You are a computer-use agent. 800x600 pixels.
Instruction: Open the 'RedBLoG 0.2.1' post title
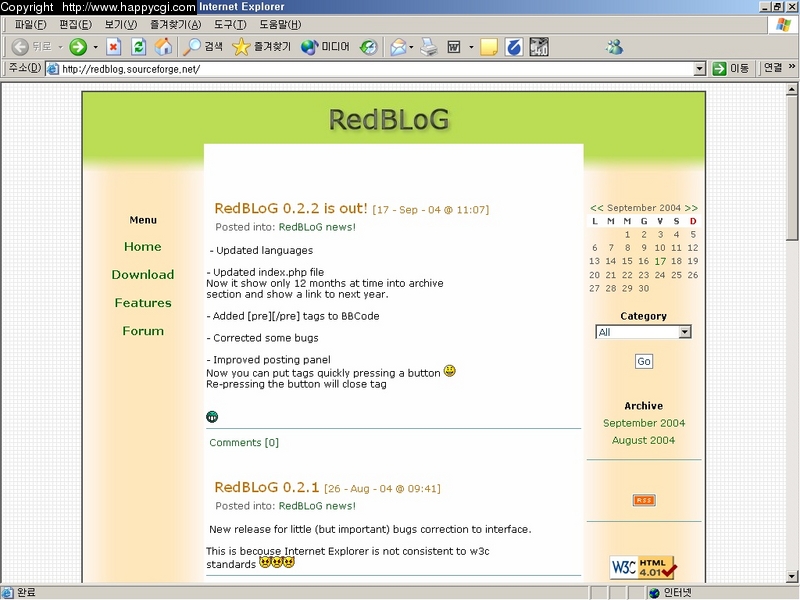pos(267,487)
